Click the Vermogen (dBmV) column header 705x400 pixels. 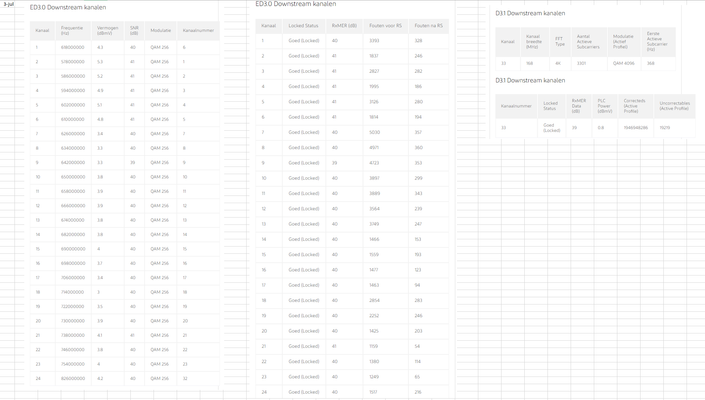107,31
